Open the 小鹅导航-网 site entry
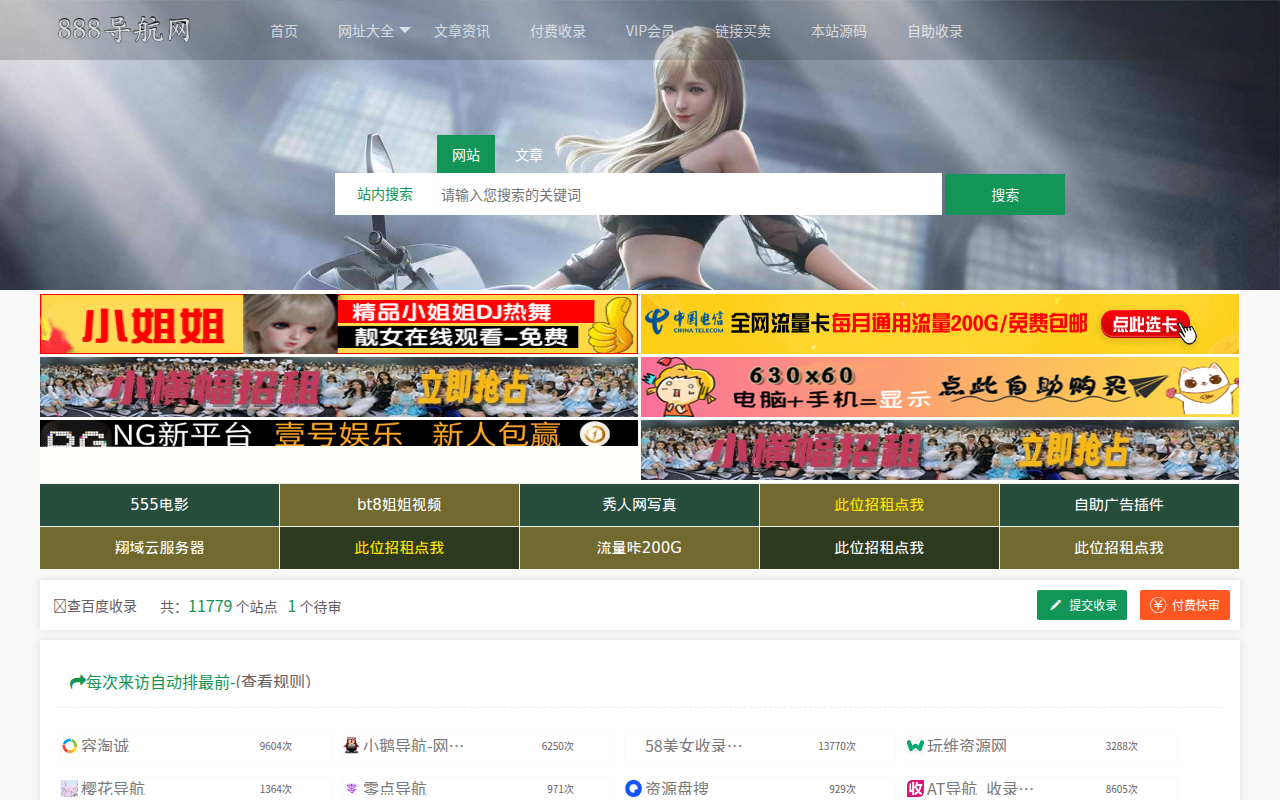 414,746
